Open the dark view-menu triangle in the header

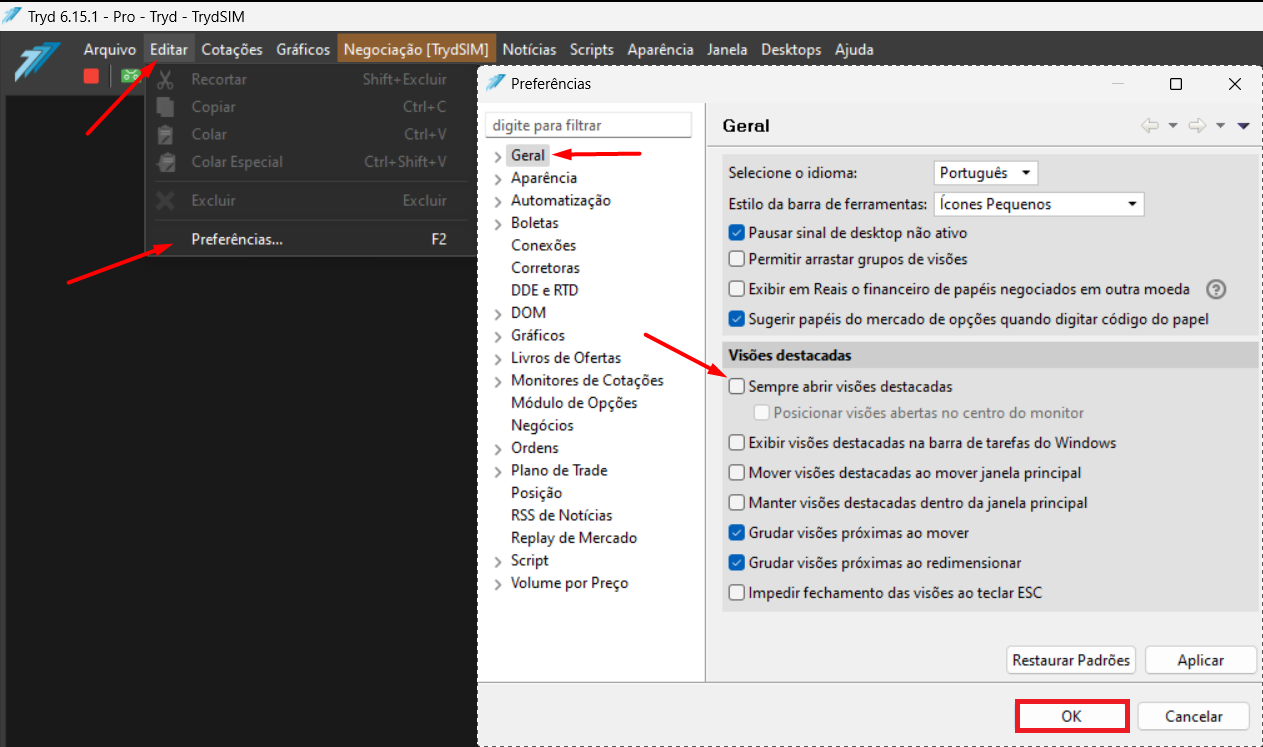pyautogui.click(x=1244, y=126)
